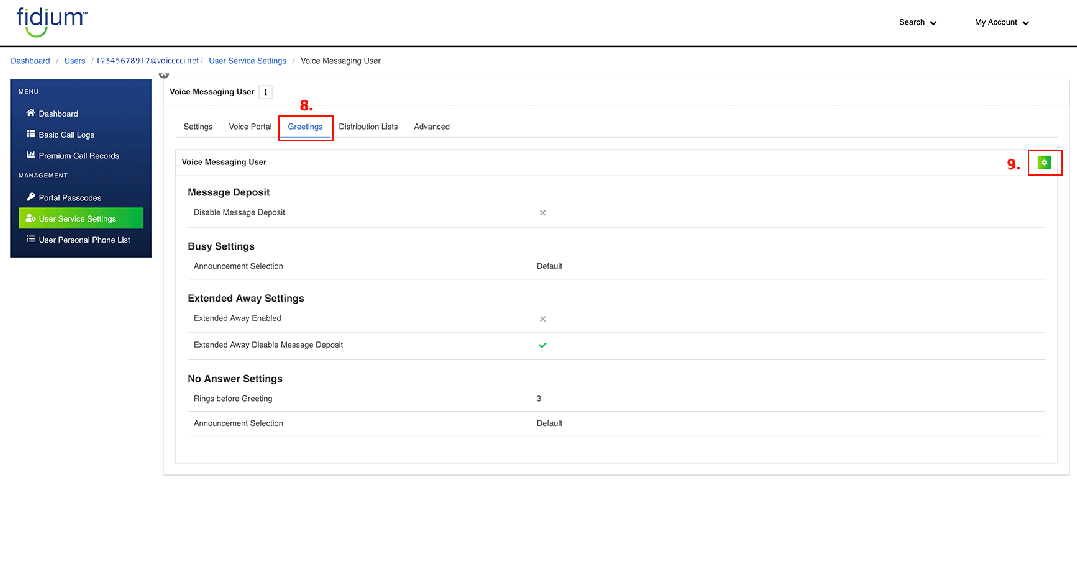Click the info button beside Voice Messaging User
This screenshot has height=562, width=1077.
tap(265, 92)
